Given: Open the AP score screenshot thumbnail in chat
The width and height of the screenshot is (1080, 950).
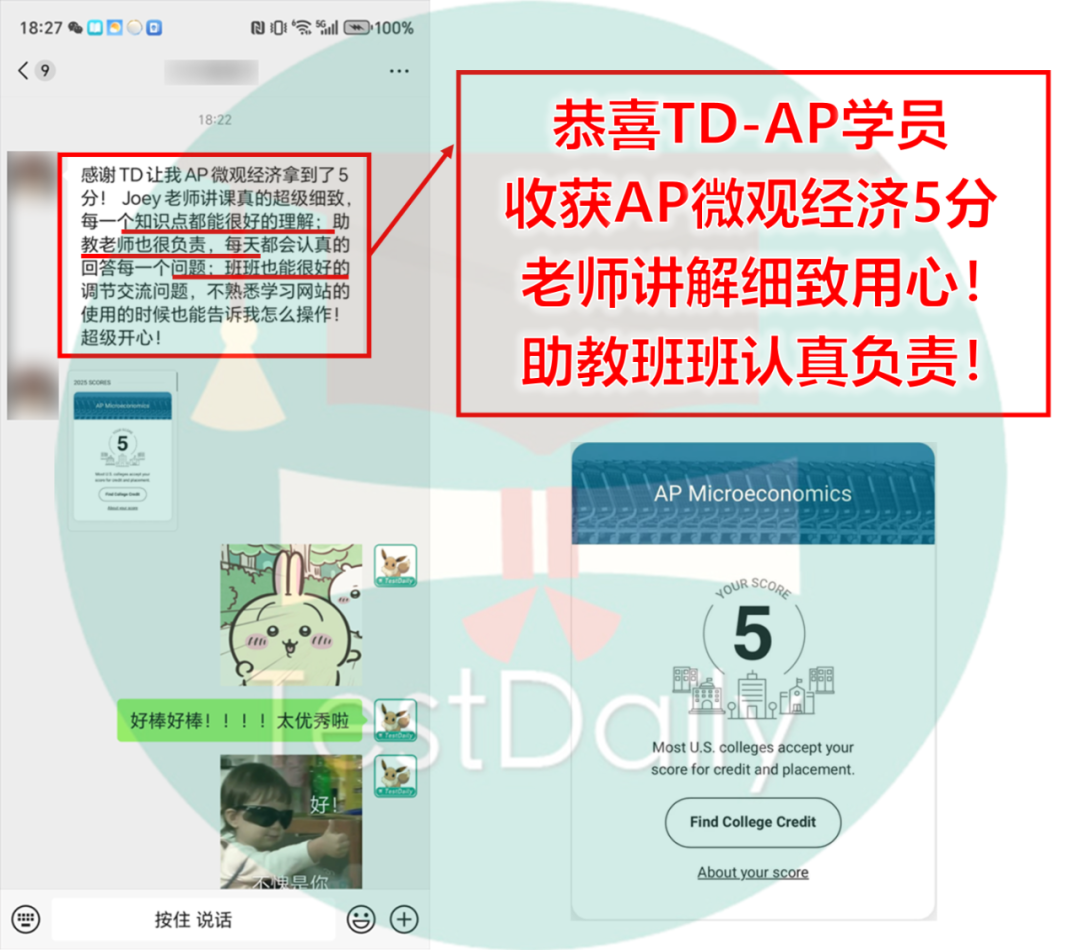Looking at the screenshot, I should click(x=123, y=451).
